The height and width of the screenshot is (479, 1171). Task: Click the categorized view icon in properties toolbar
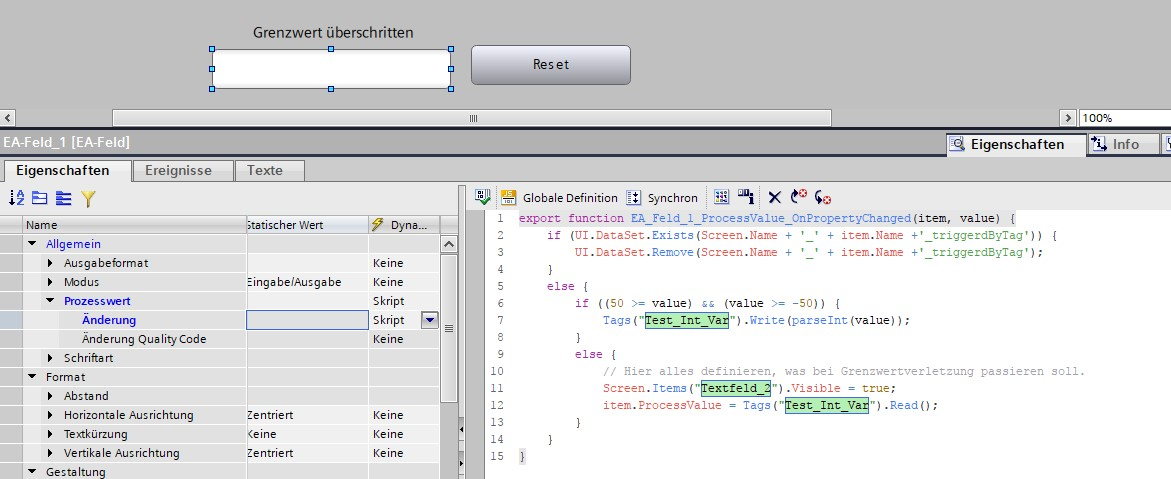(x=40, y=198)
